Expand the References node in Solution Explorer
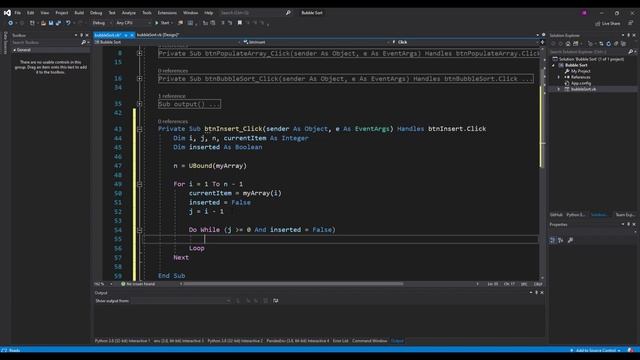The image size is (640, 360). [559, 77]
